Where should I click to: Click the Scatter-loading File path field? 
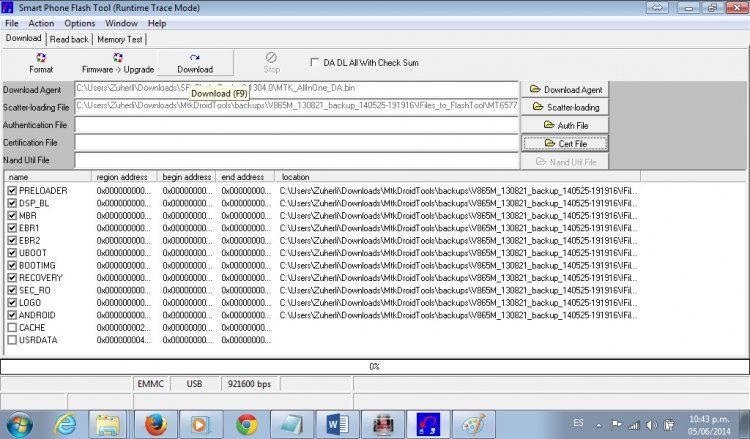tap(297, 107)
